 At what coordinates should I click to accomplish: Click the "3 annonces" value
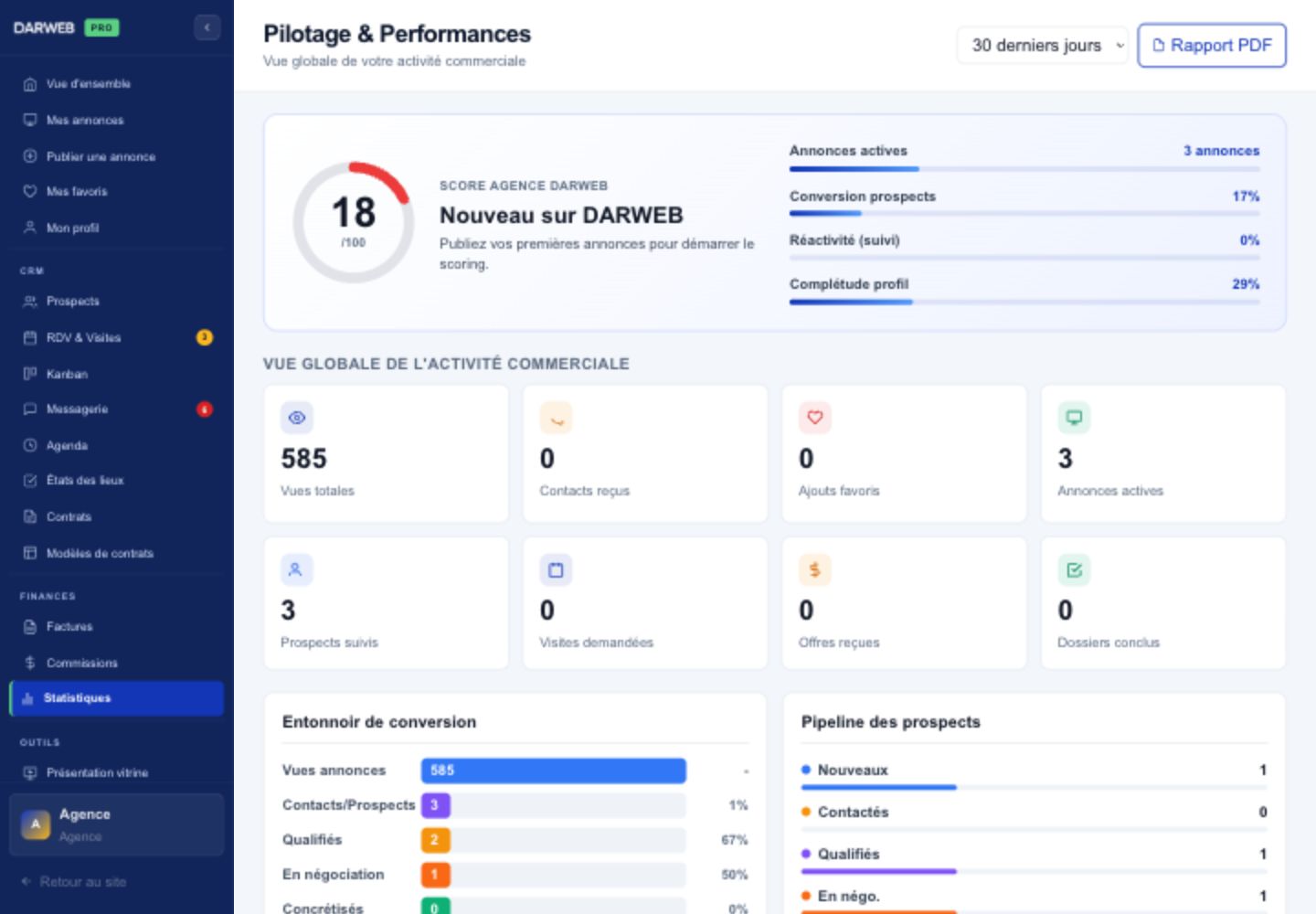coord(1221,151)
